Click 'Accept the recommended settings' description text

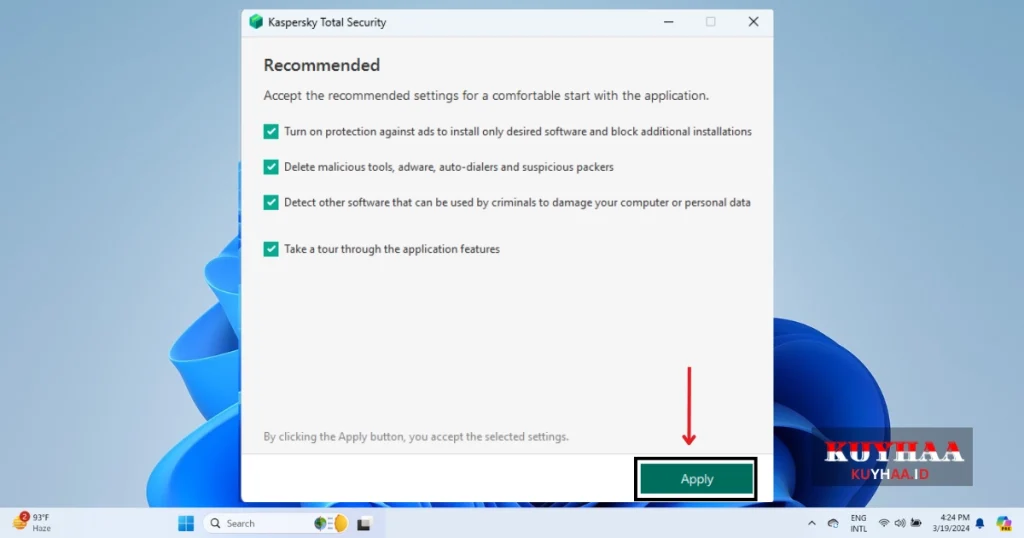pos(486,95)
